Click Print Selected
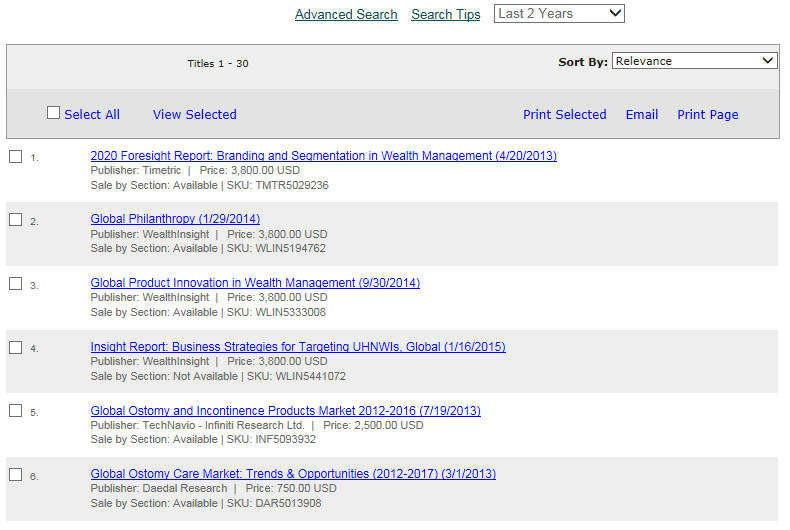The height and width of the screenshot is (530, 790). 564,115
